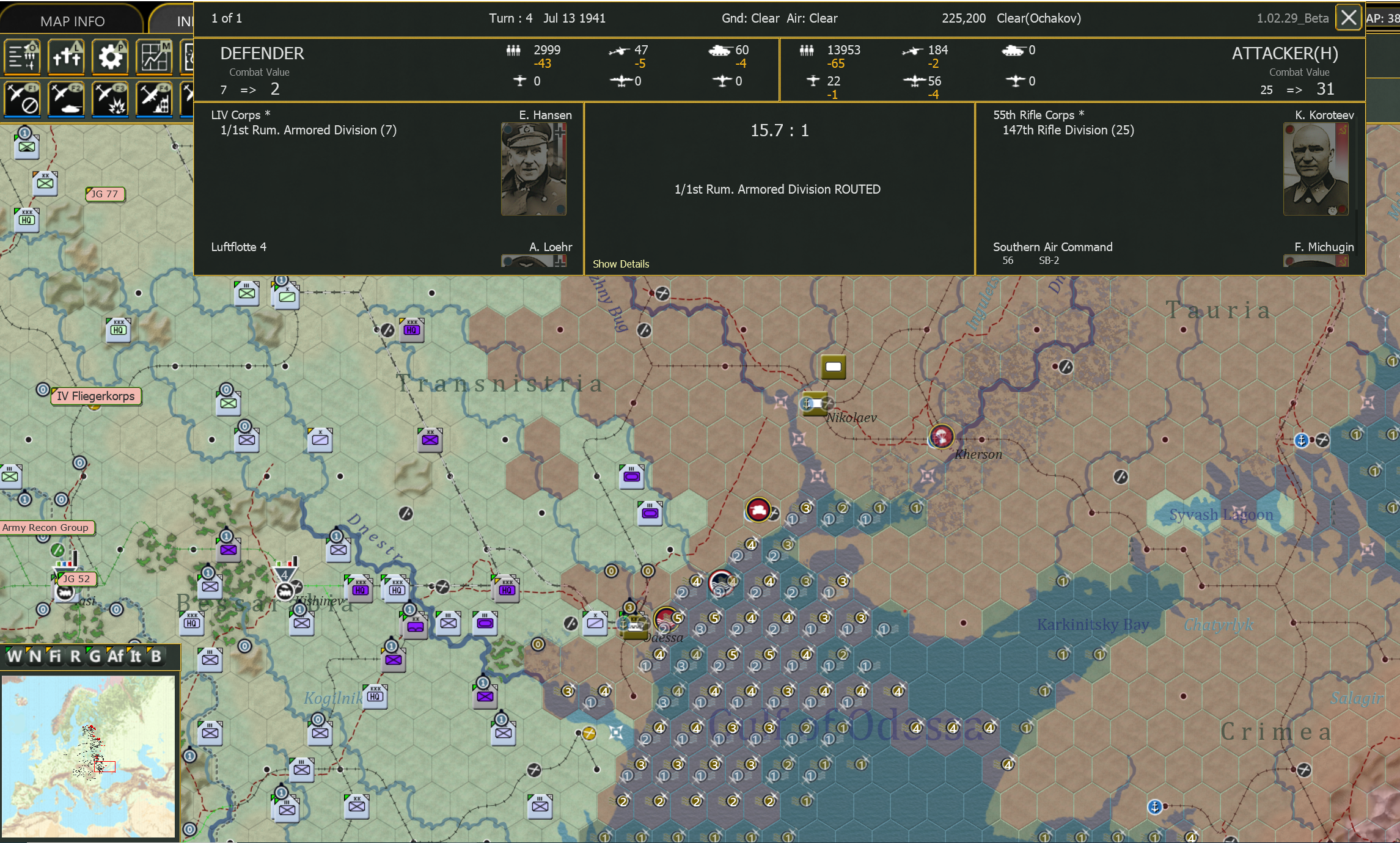Click the 15.7 : 1 odds ratio text
The width and height of the screenshot is (1400, 843).
pos(780,130)
